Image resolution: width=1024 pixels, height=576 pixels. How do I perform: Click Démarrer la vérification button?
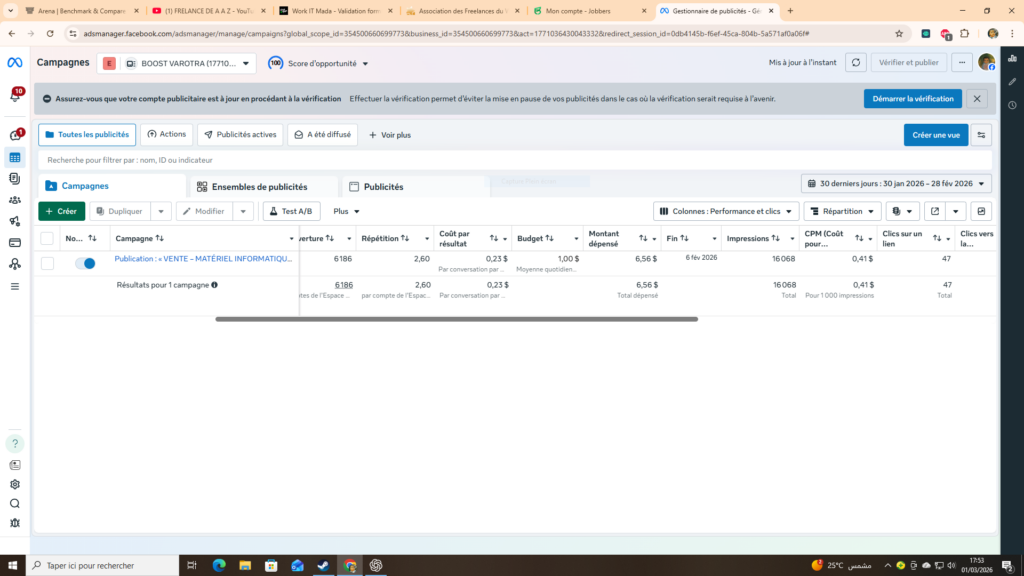click(x=912, y=99)
